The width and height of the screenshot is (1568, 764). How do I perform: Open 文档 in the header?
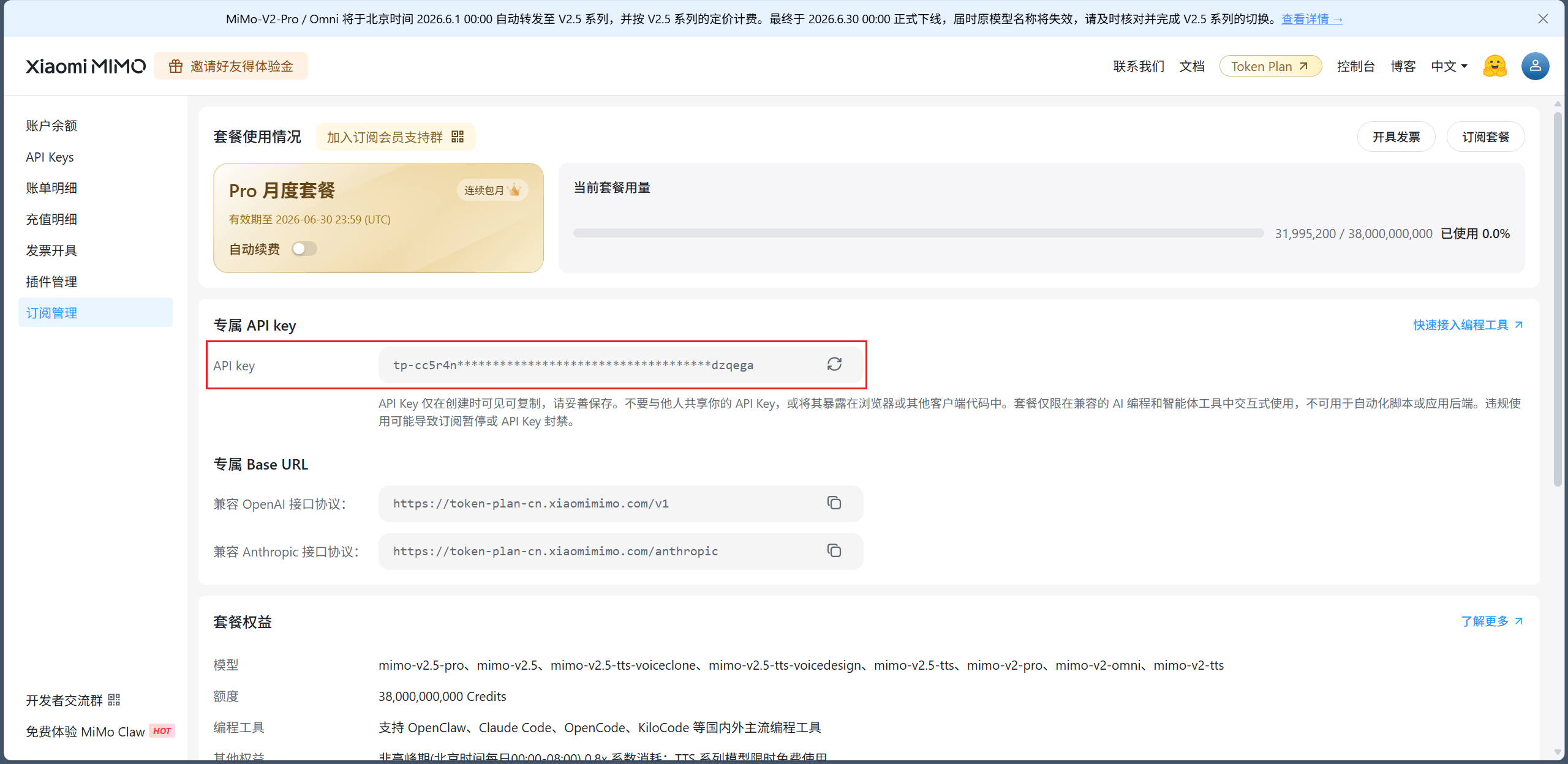pos(1192,66)
